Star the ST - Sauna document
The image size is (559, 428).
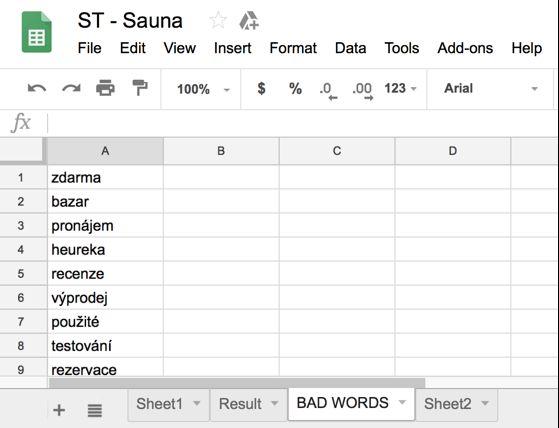click(218, 20)
